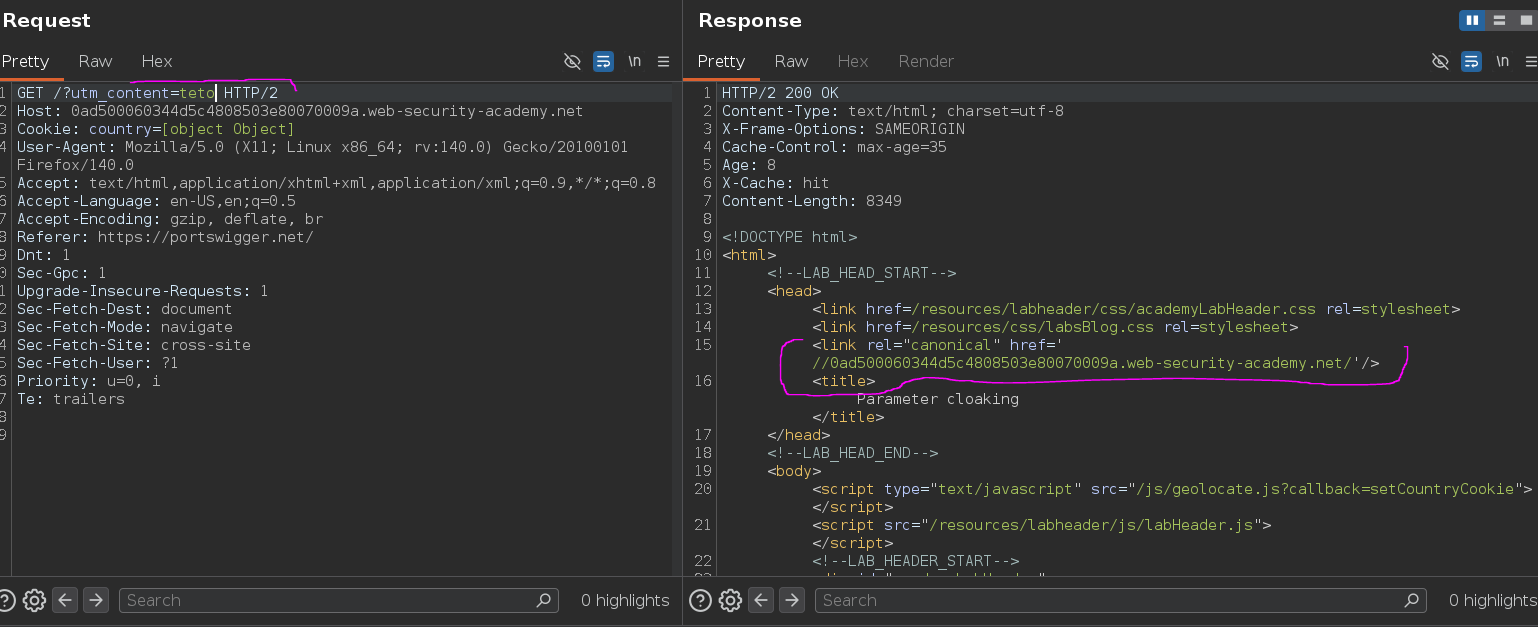Open search settings gear in Request panel
Viewport: 1538px width, 627px height.
(x=34, y=600)
